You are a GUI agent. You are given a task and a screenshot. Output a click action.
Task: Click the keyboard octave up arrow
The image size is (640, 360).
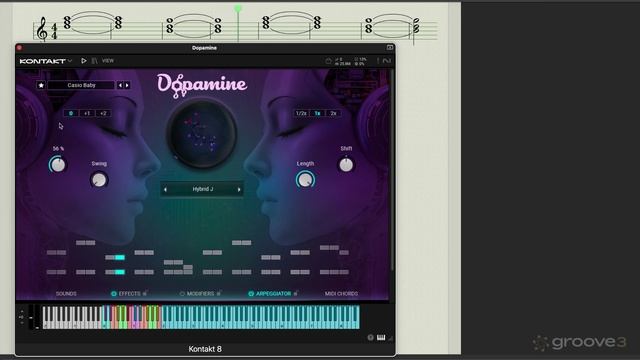tap(22, 312)
